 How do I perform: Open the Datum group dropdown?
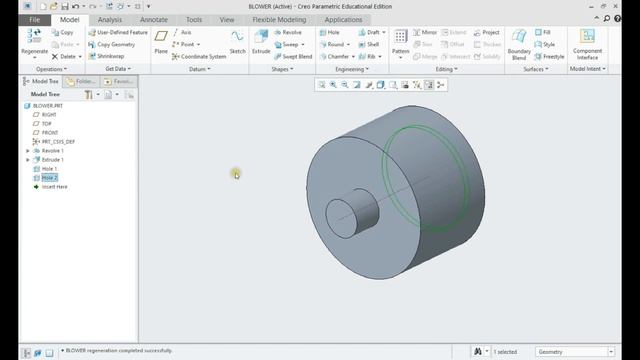pyautogui.click(x=200, y=69)
